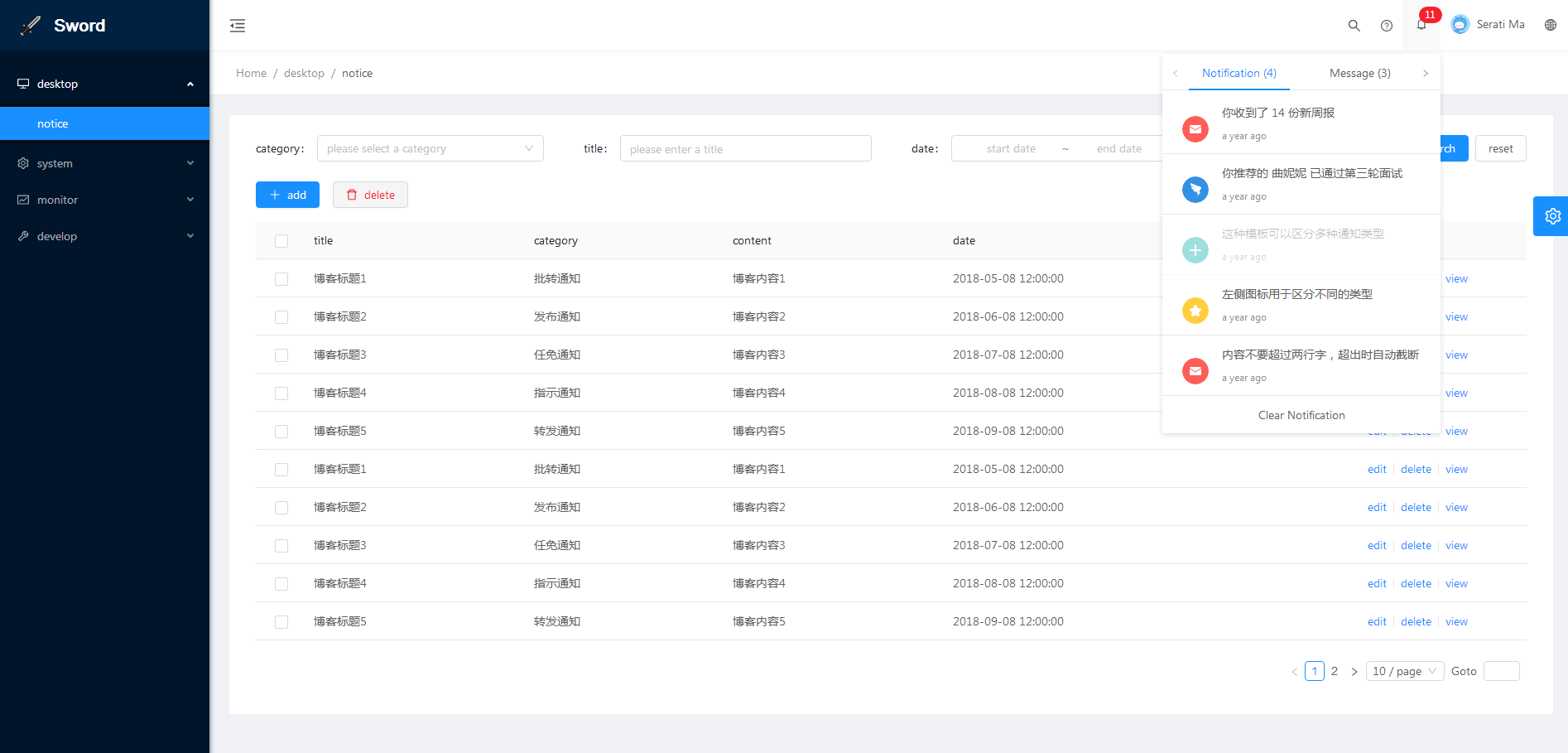Click Clear Notification in the popup

(1301, 415)
